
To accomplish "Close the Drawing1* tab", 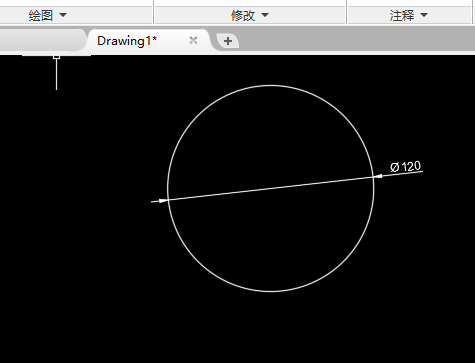I will click(x=193, y=40).
